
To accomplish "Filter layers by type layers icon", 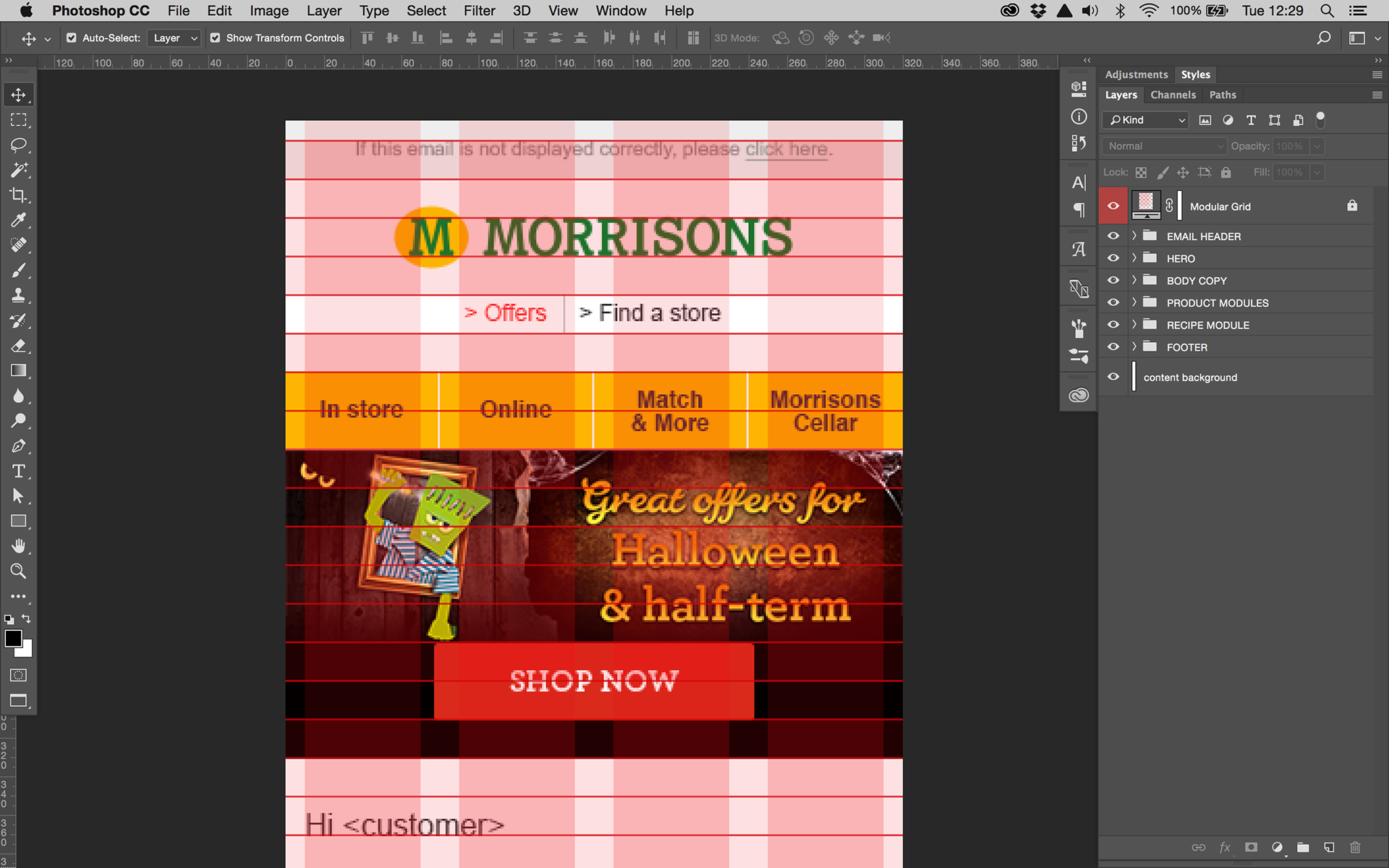I will pos(1251,120).
